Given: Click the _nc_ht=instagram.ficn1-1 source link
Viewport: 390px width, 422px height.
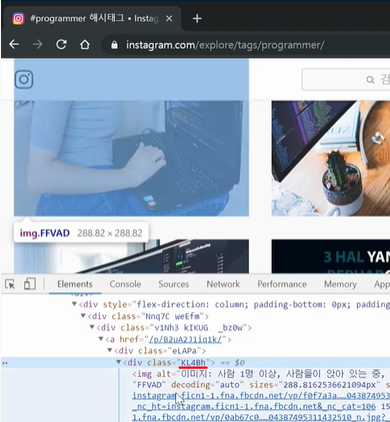Looking at the screenshot, I should point(254,407).
